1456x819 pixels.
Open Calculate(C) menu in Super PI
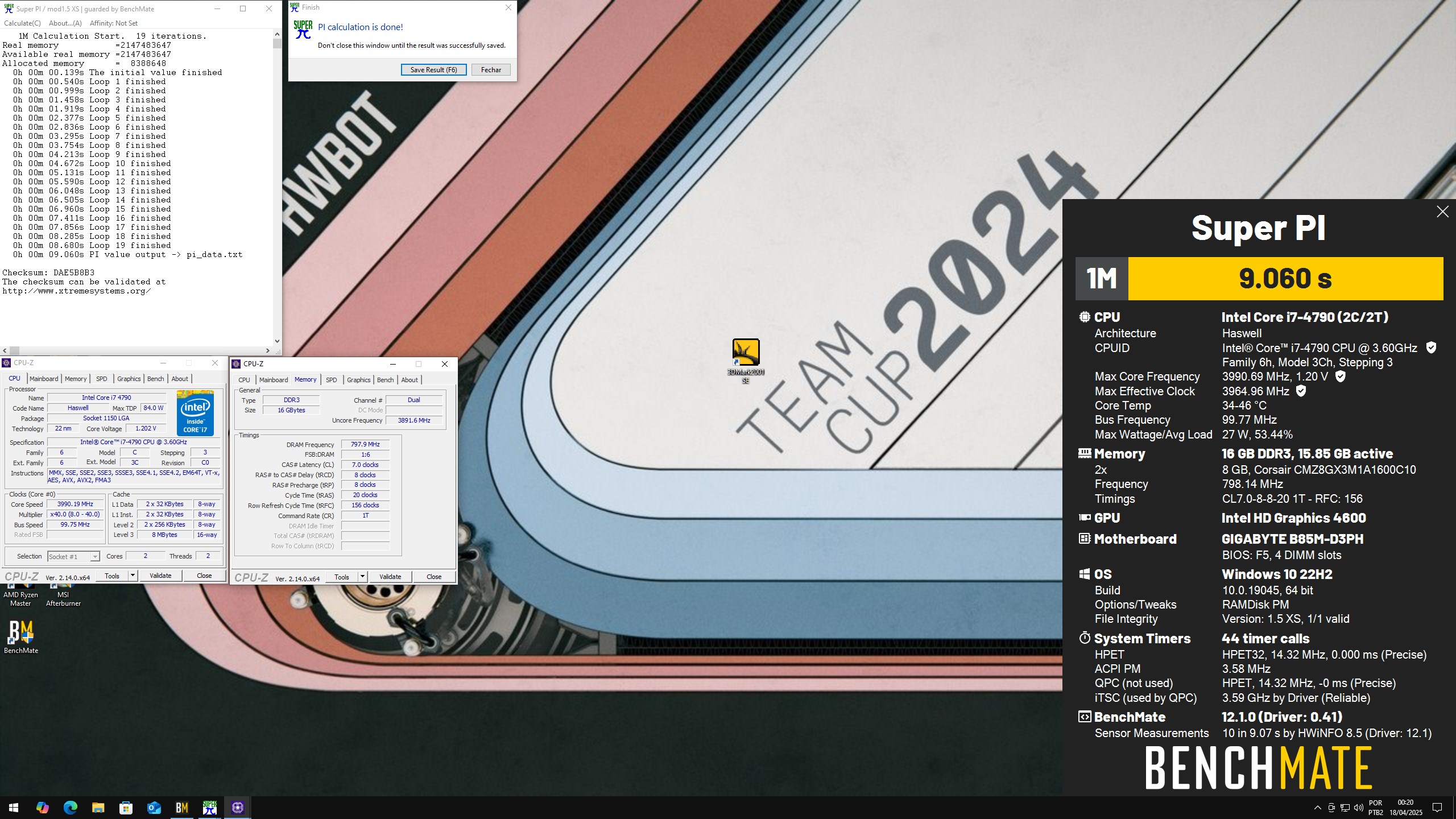click(22, 23)
